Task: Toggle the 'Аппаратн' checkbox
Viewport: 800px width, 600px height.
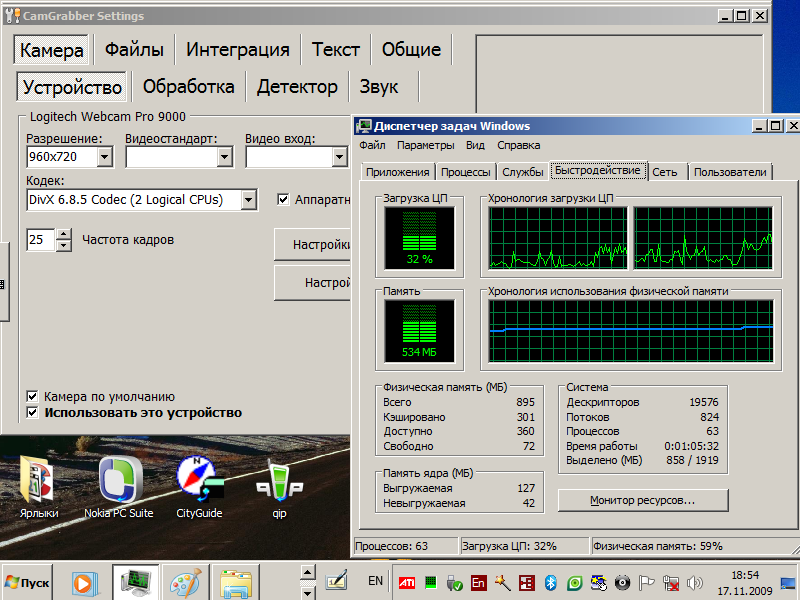Action: pyautogui.click(x=283, y=200)
